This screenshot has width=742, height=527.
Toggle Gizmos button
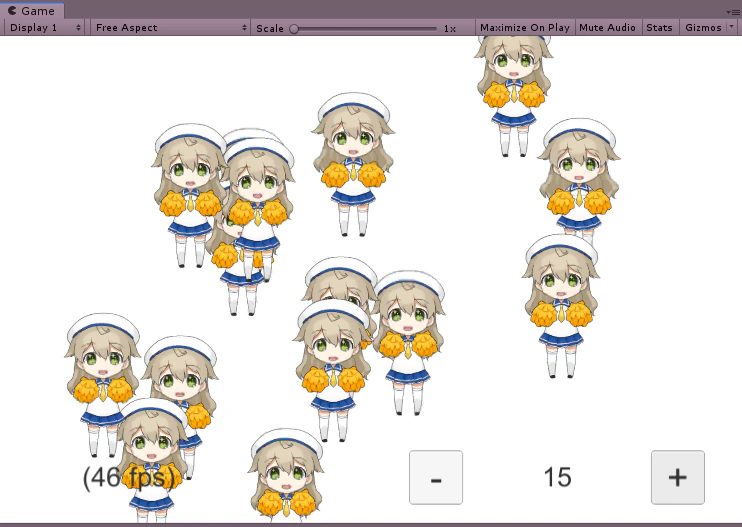tap(703, 27)
